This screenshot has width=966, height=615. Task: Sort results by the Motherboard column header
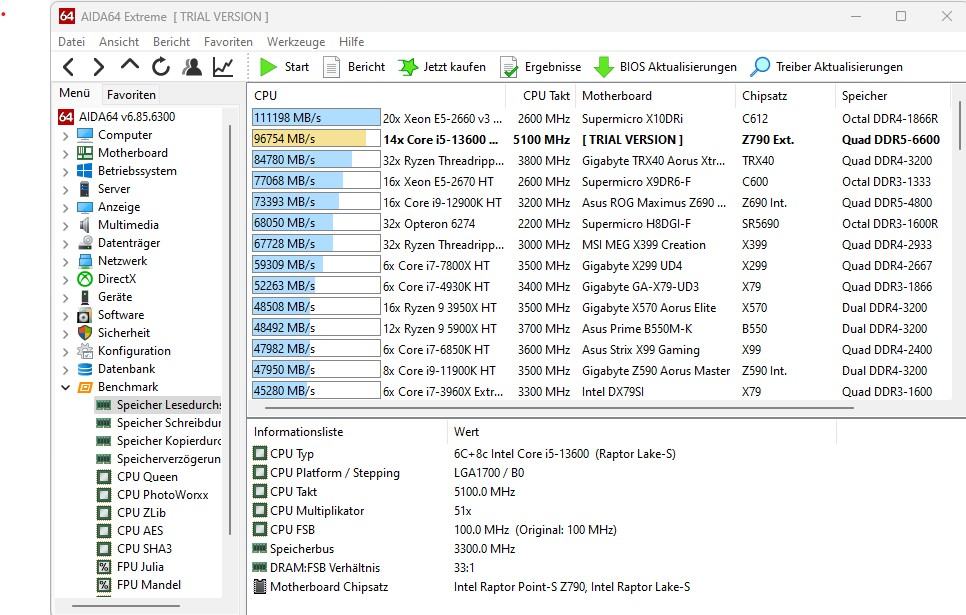pos(656,96)
